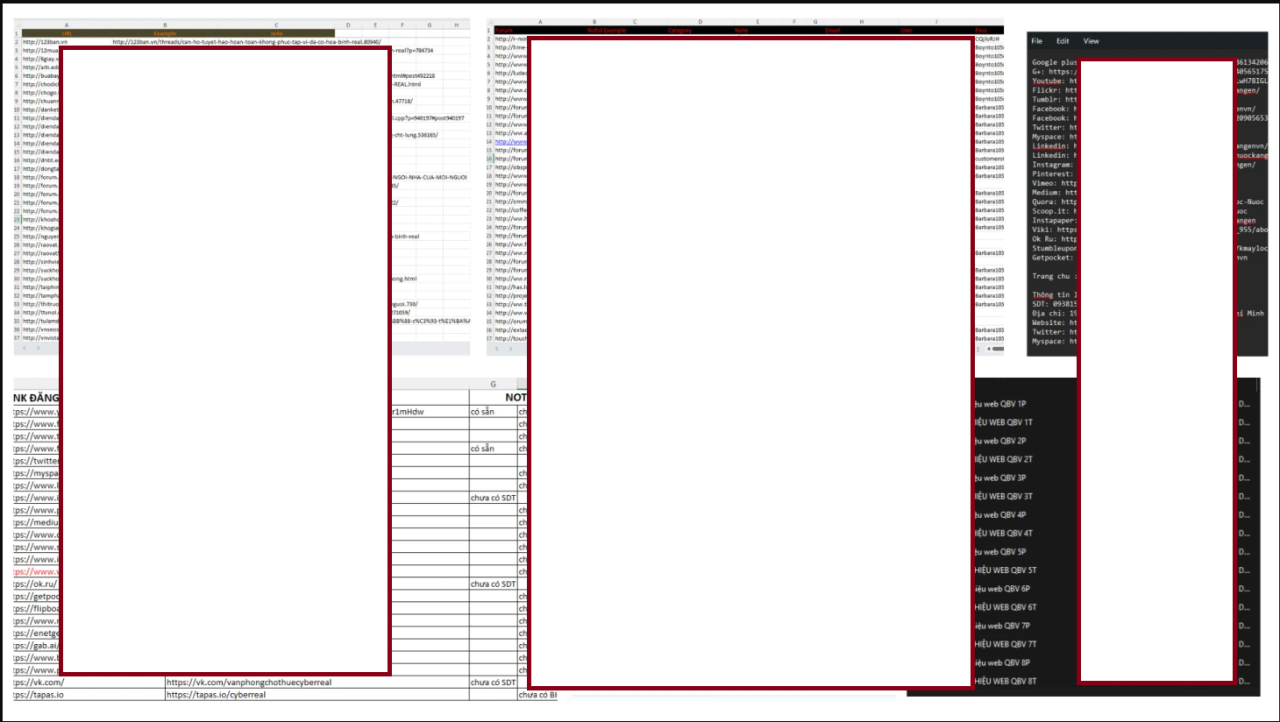Select column H header in the 123ban.vn forum sheet
Screen dimensions: 1280x722
pos(455,25)
